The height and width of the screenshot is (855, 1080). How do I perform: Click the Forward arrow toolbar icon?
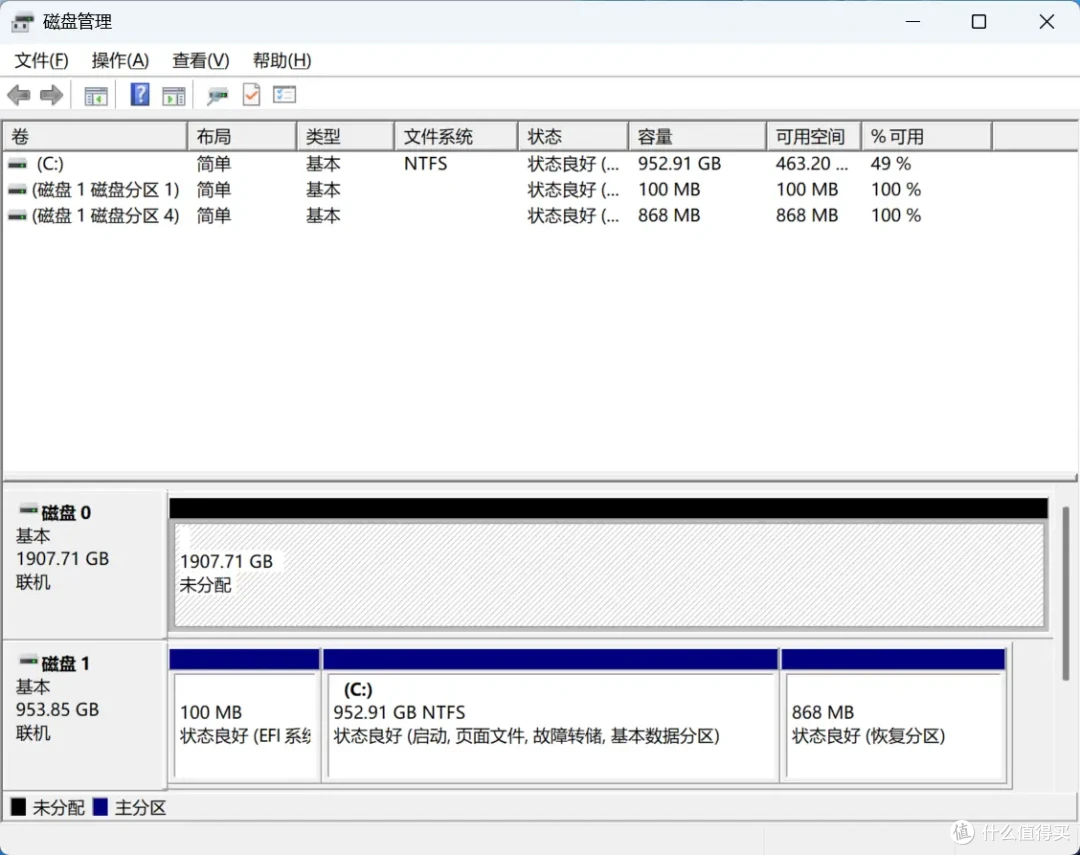51,94
